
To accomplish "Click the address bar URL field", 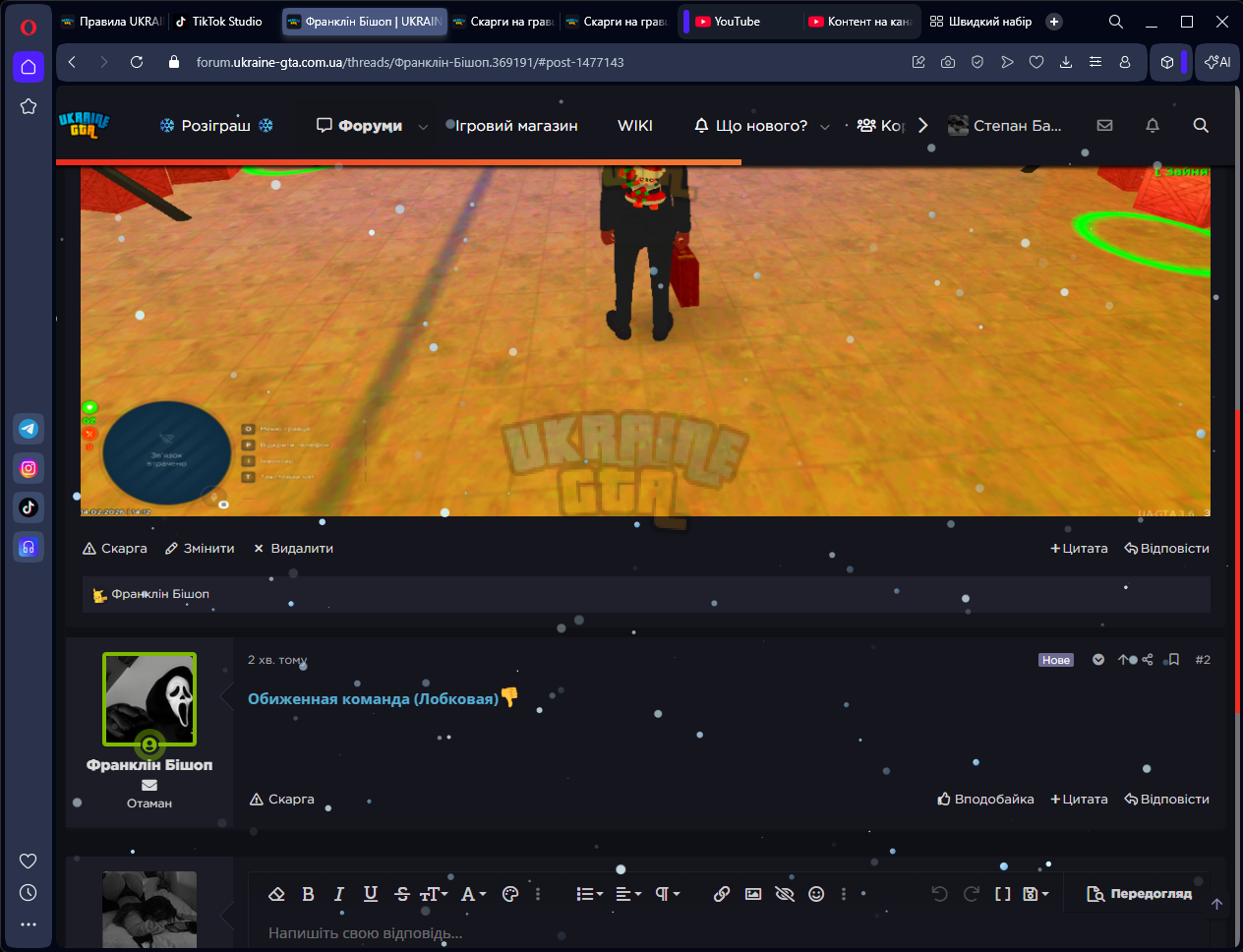I will click(410, 62).
